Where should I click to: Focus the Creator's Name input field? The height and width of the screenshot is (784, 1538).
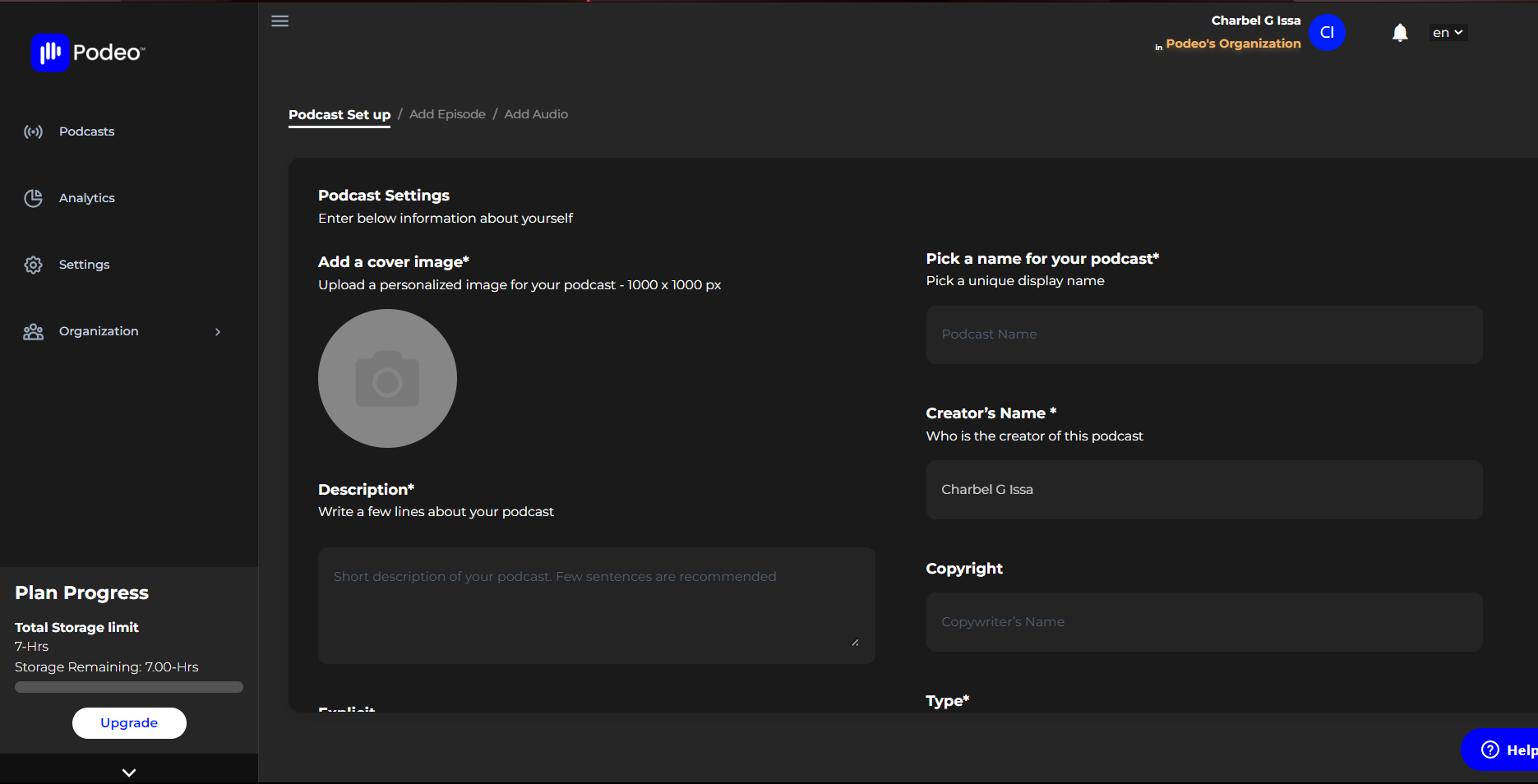[1204, 490]
